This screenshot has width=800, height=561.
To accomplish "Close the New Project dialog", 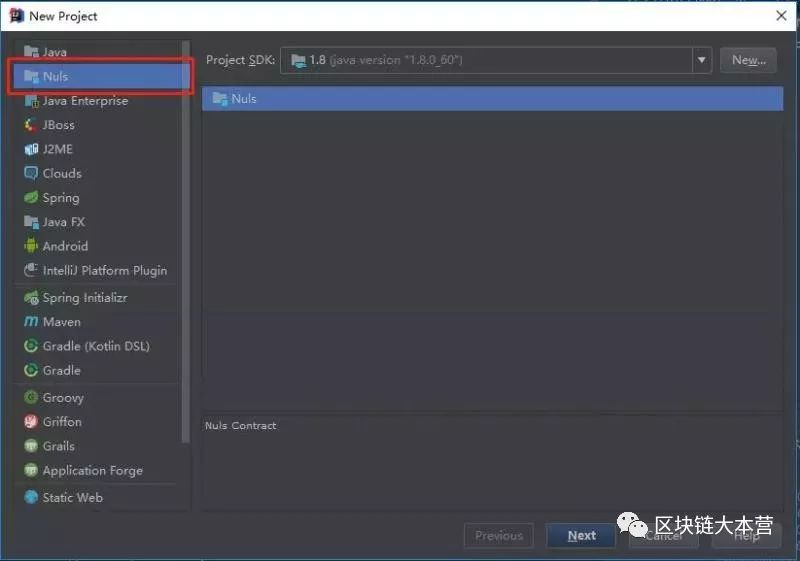I will point(781,16).
